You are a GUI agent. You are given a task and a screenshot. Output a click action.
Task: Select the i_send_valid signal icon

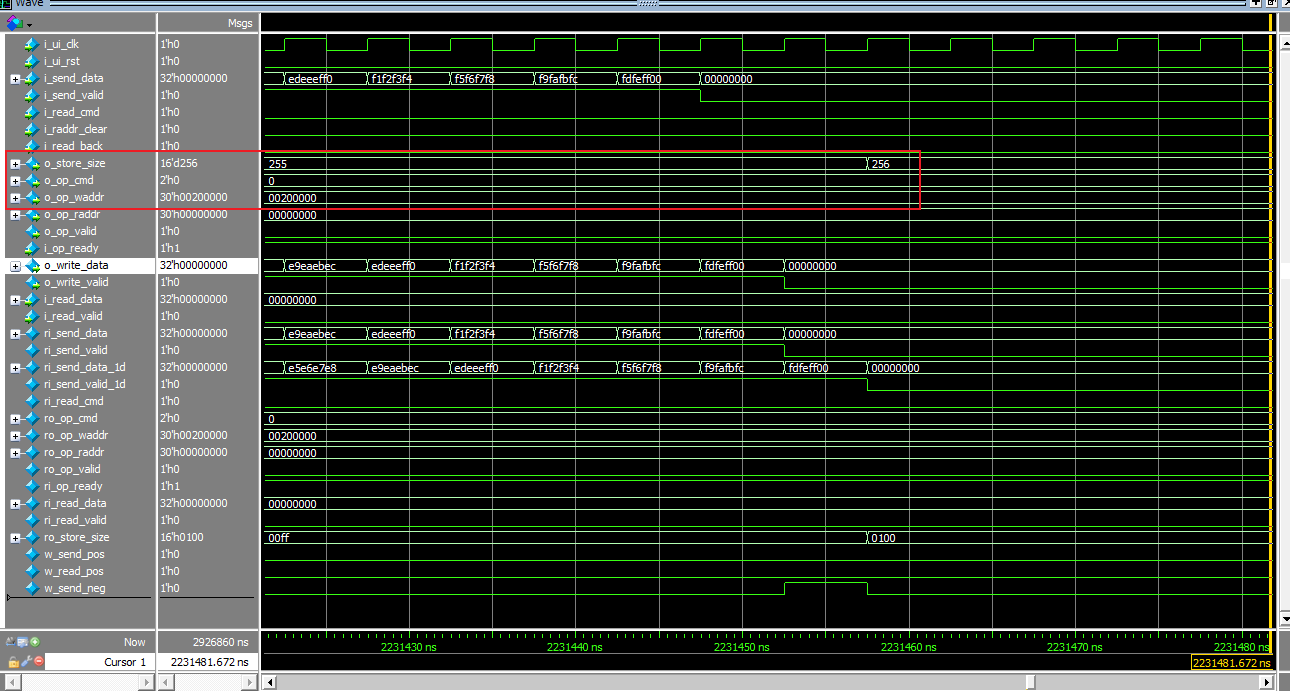click(31, 95)
